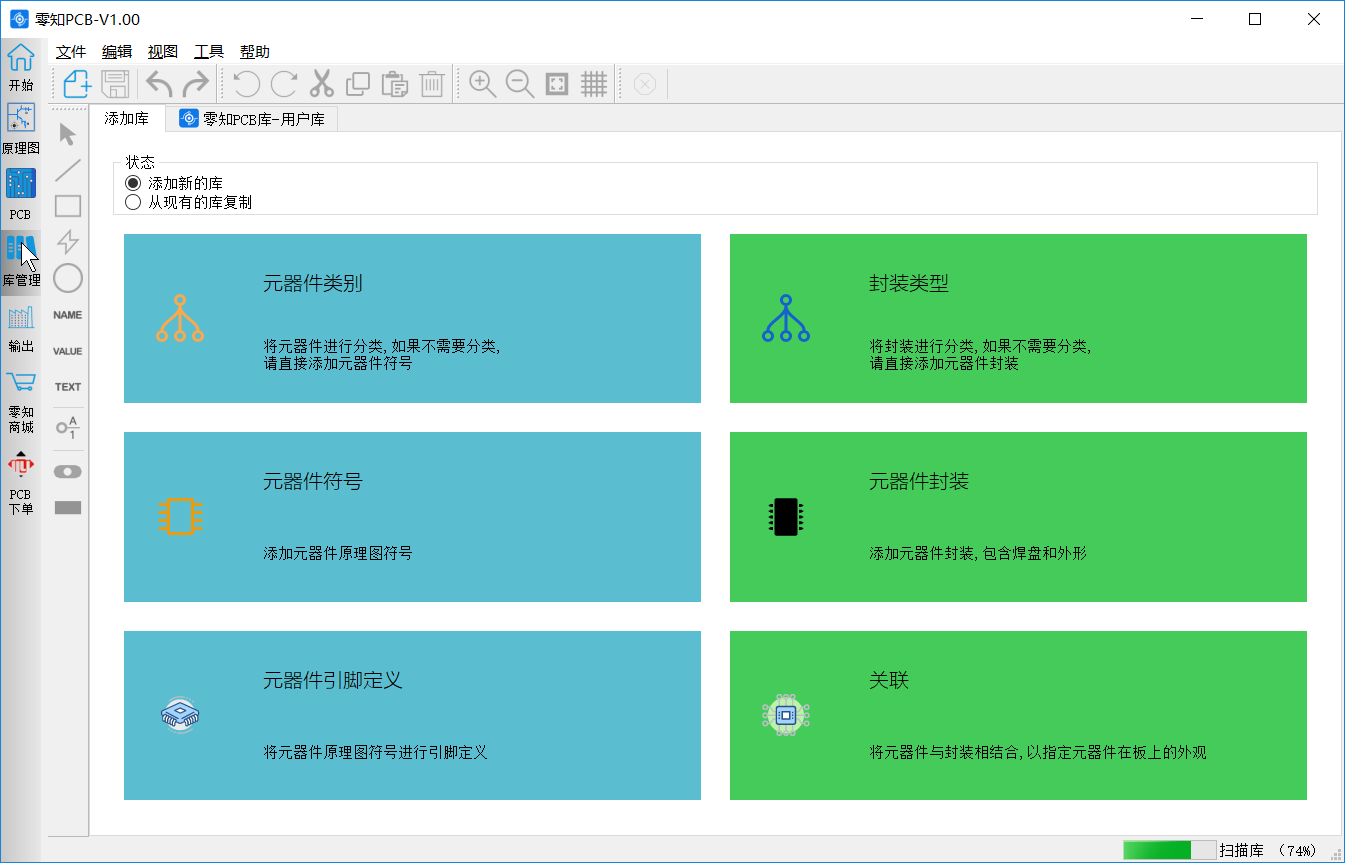Toggle the grid display toolbar icon

pos(594,84)
